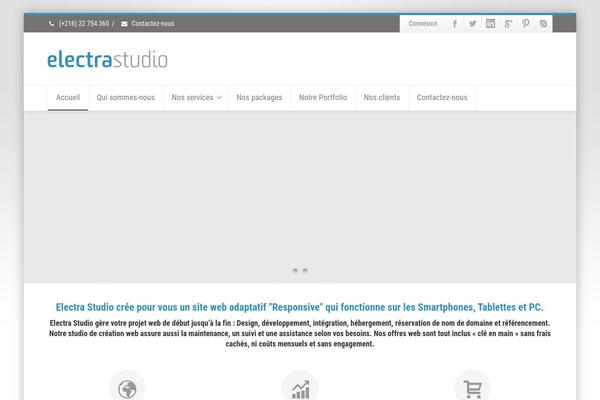Select the second slider pagination dot
This screenshot has width=600, height=400.
coord(305,270)
